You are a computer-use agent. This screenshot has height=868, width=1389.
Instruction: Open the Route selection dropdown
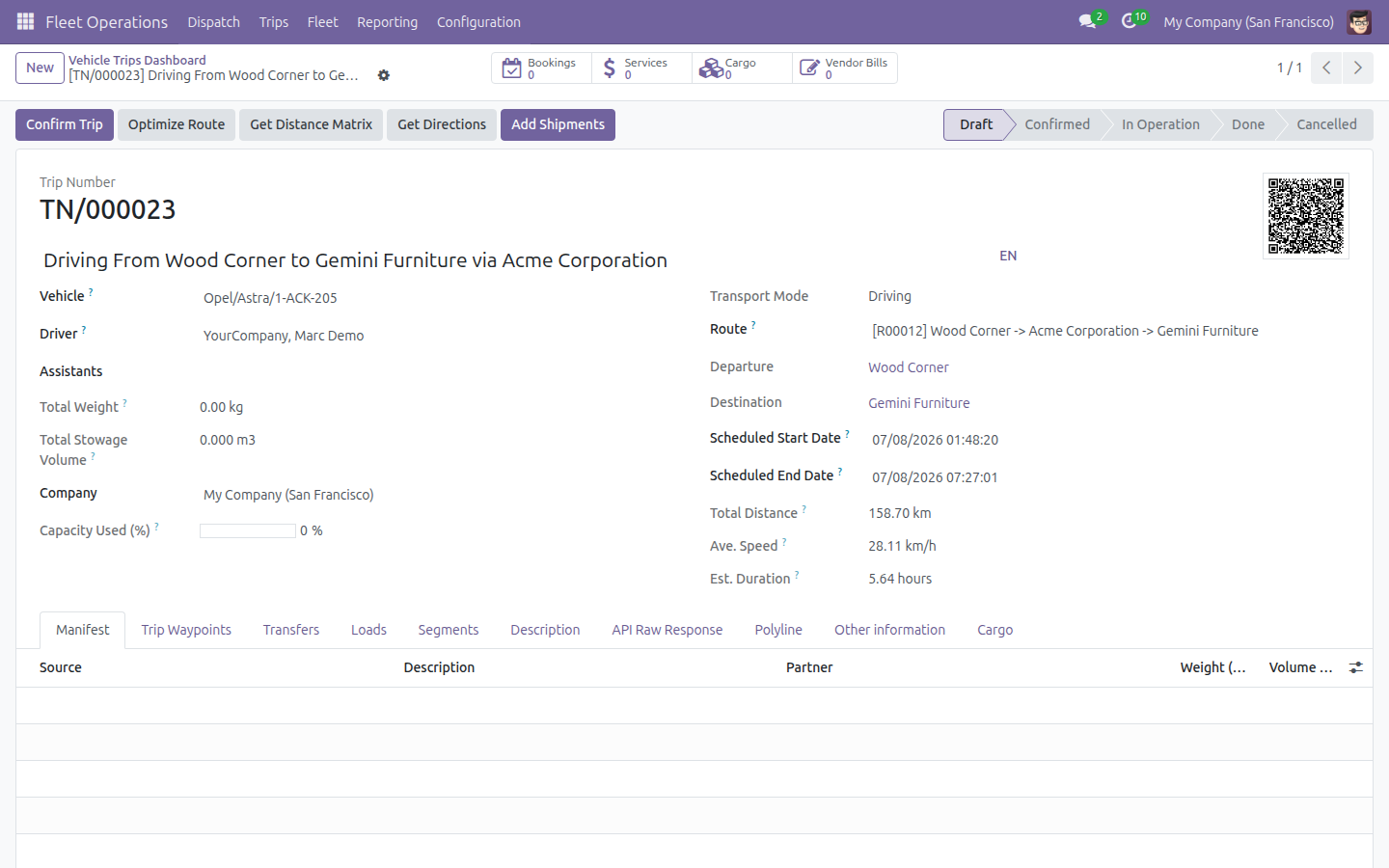(1108, 331)
